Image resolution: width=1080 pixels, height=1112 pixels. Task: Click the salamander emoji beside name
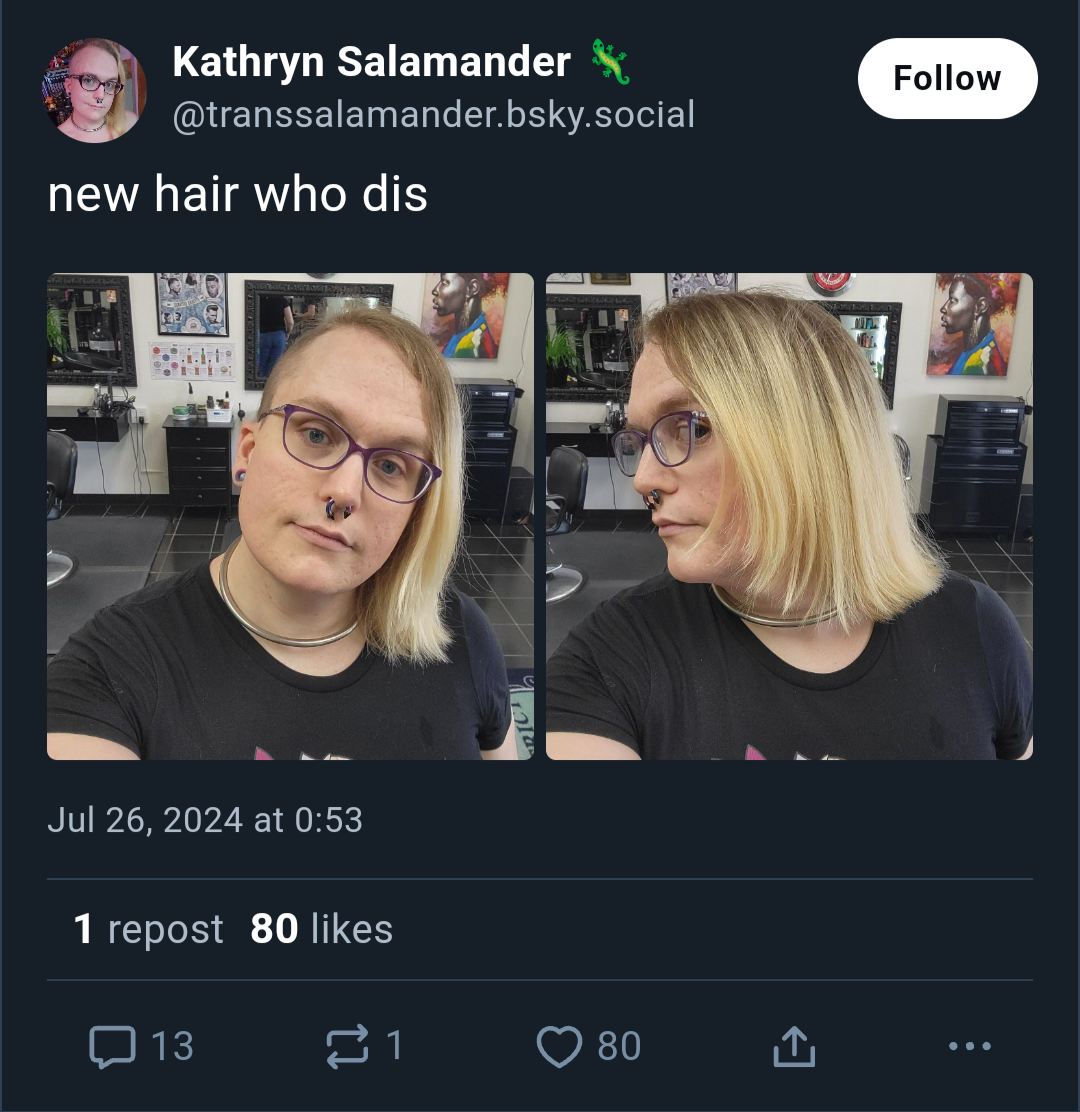point(611,62)
